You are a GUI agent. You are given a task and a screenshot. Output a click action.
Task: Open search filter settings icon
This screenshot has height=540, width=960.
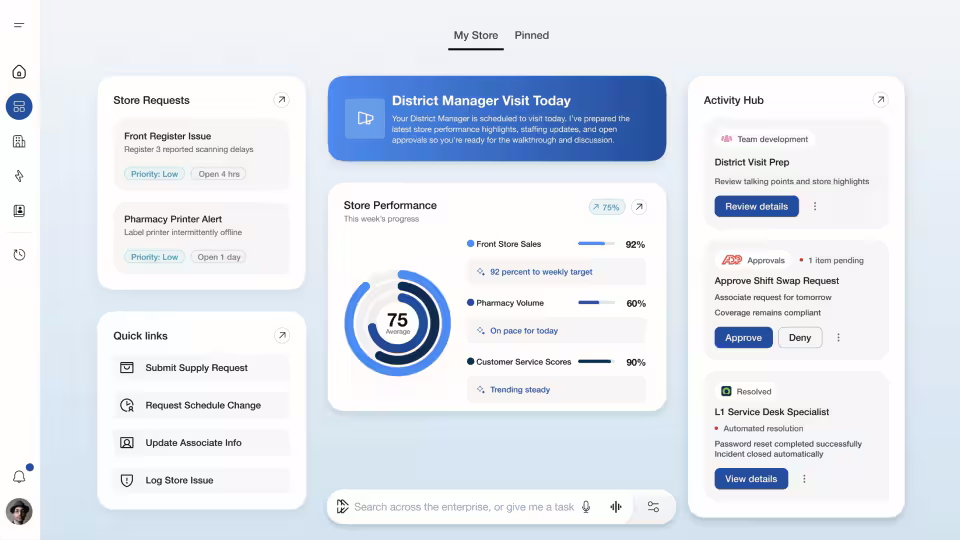point(653,507)
